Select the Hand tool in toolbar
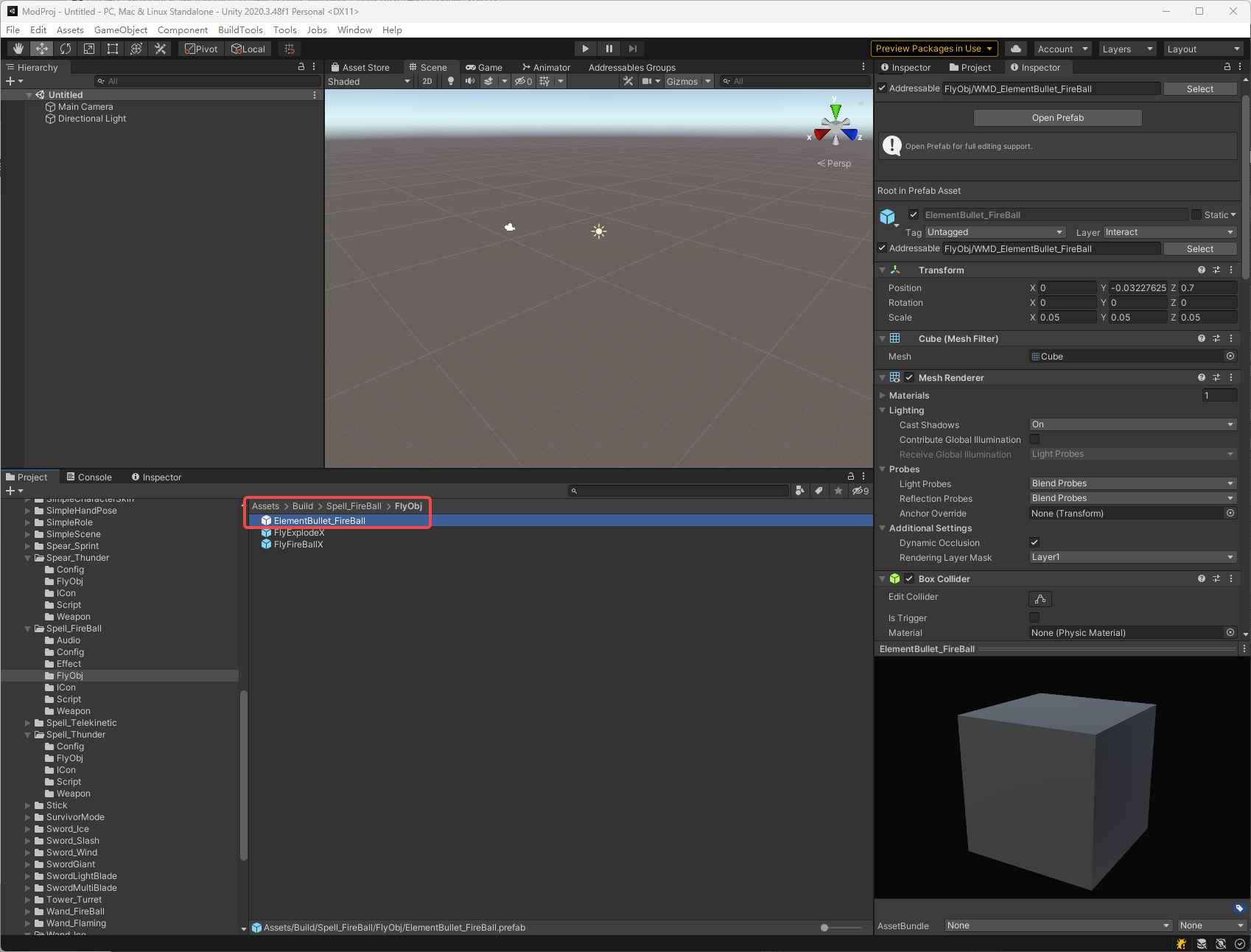The height and width of the screenshot is (952, 1251). click(x=18, y=49)
